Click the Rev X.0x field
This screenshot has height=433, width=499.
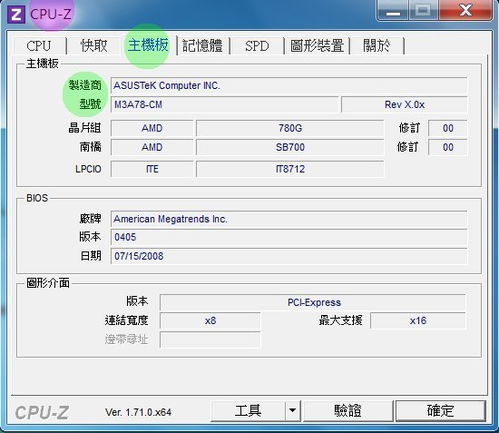pos(404,105)
